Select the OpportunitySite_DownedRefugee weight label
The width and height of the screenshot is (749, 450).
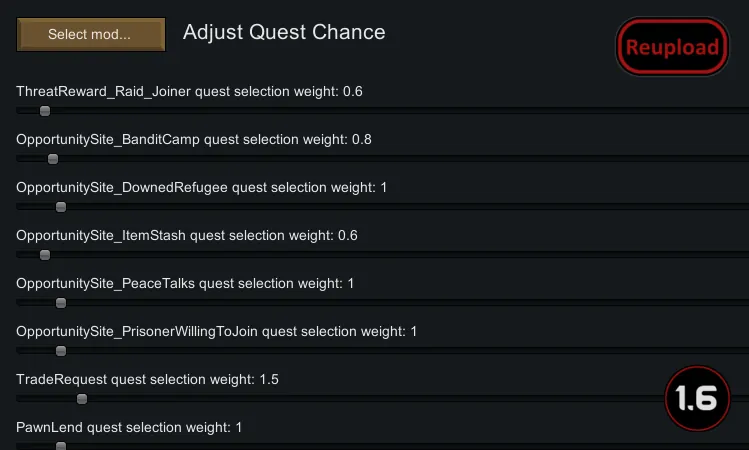[201, 188]
